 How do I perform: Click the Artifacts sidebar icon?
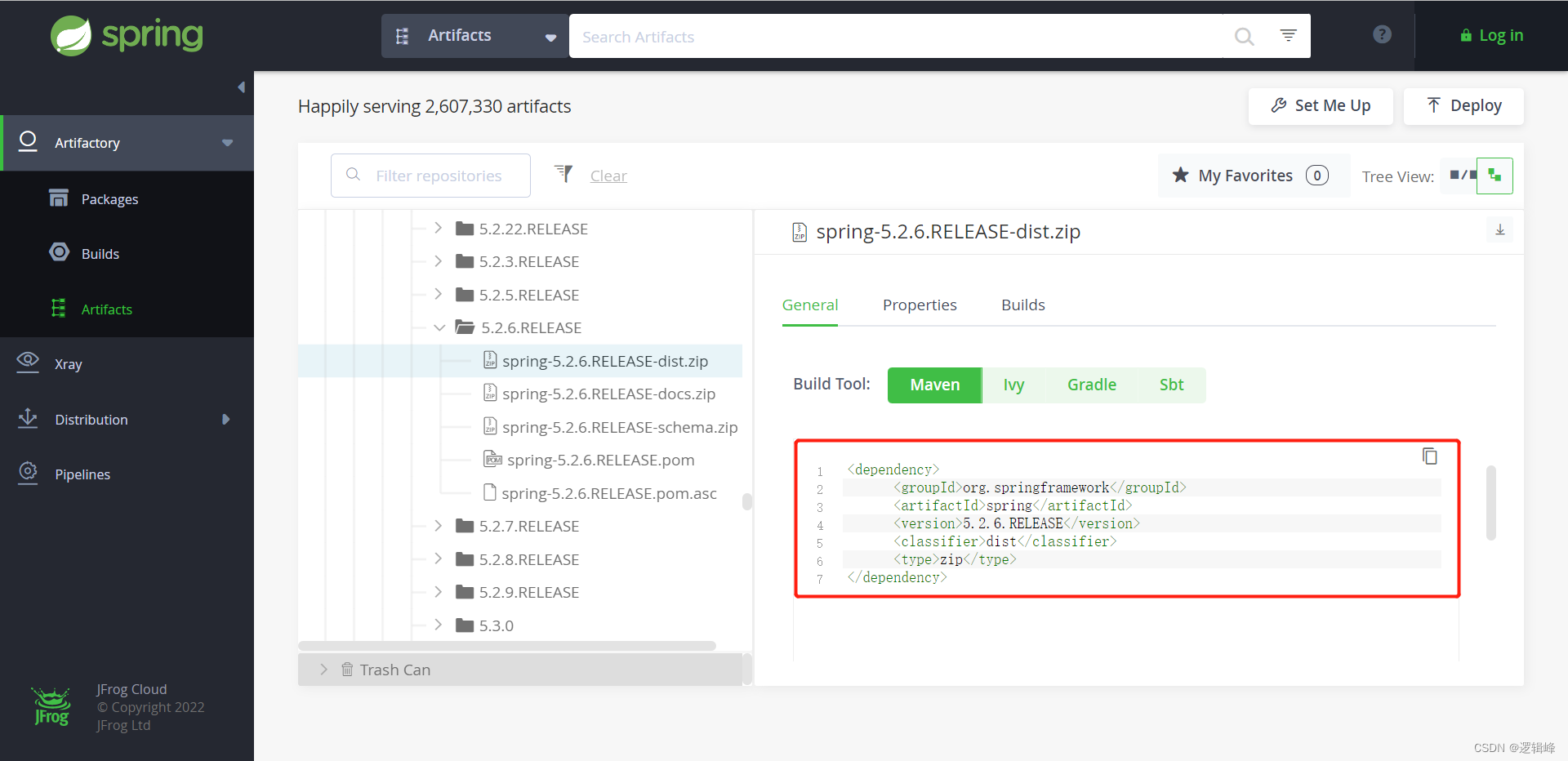coord(58,308)
